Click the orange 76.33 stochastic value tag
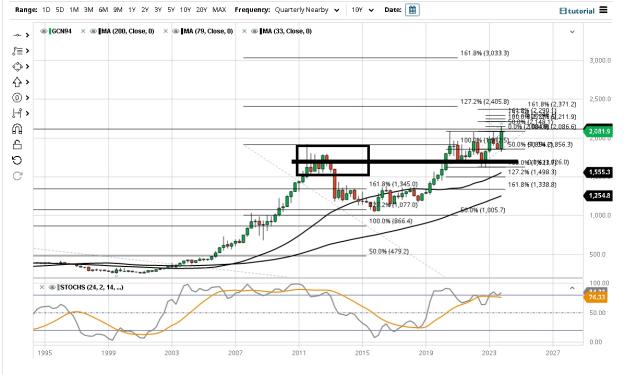 [x=595, y=297]
